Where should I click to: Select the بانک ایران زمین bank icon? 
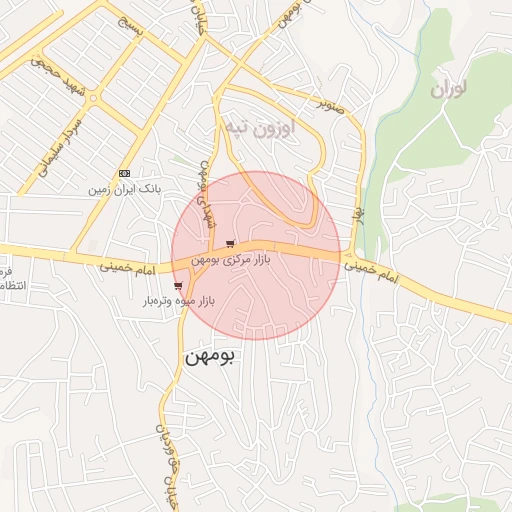point(125,173)
